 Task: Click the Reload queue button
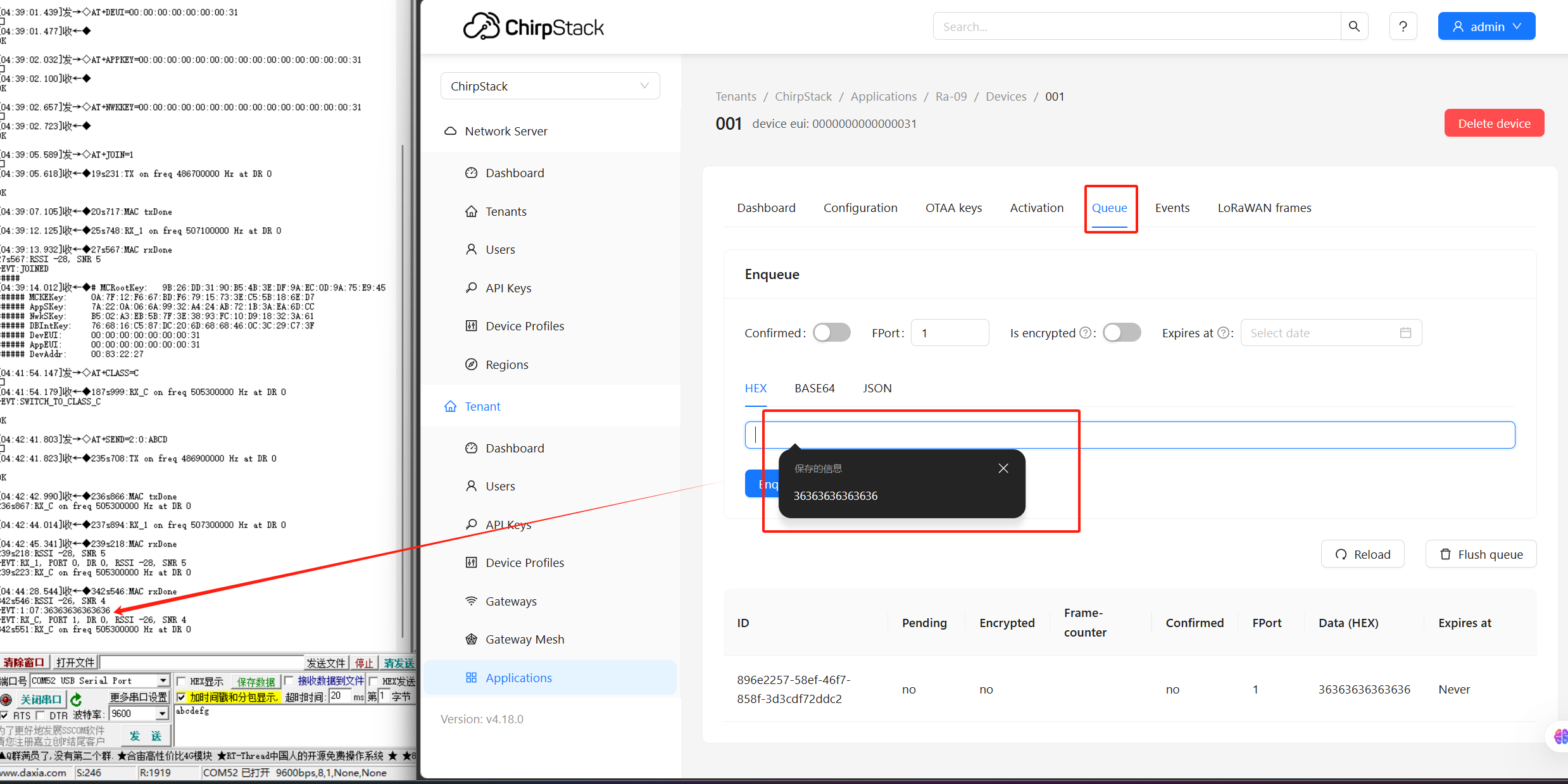click(1362, 554)
